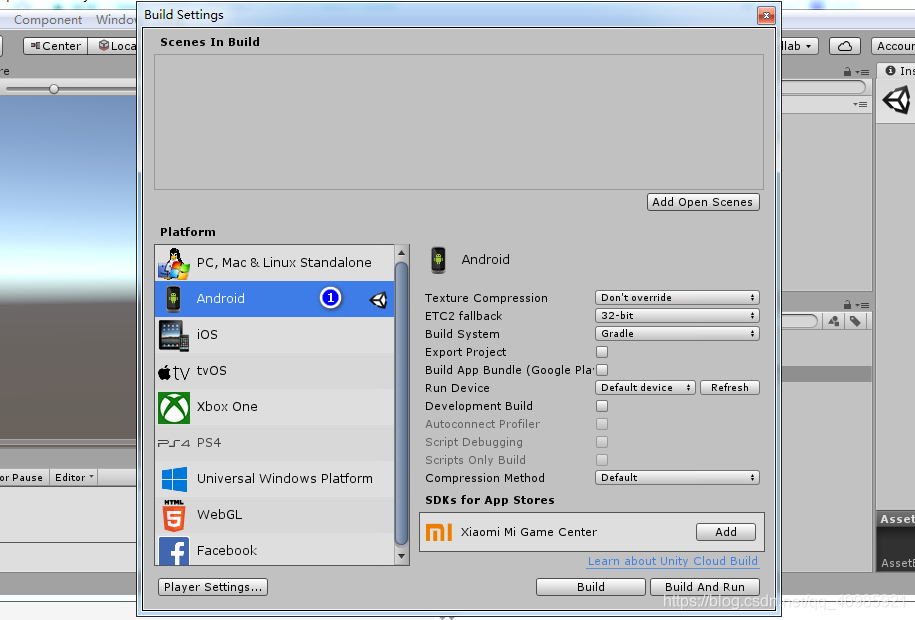
Task: Refresh the Run Device list
Action: [729, 388]
